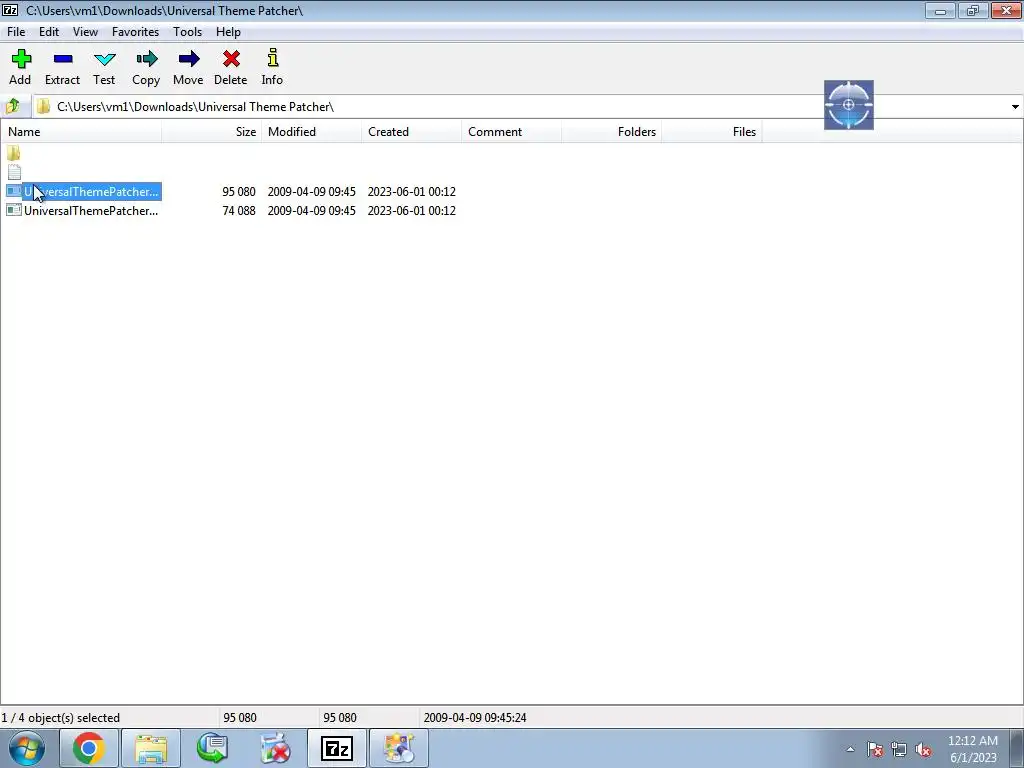Screen dimensions: 1024x768
Task: Open the Help menu
Action: click(x=228, y=32)
